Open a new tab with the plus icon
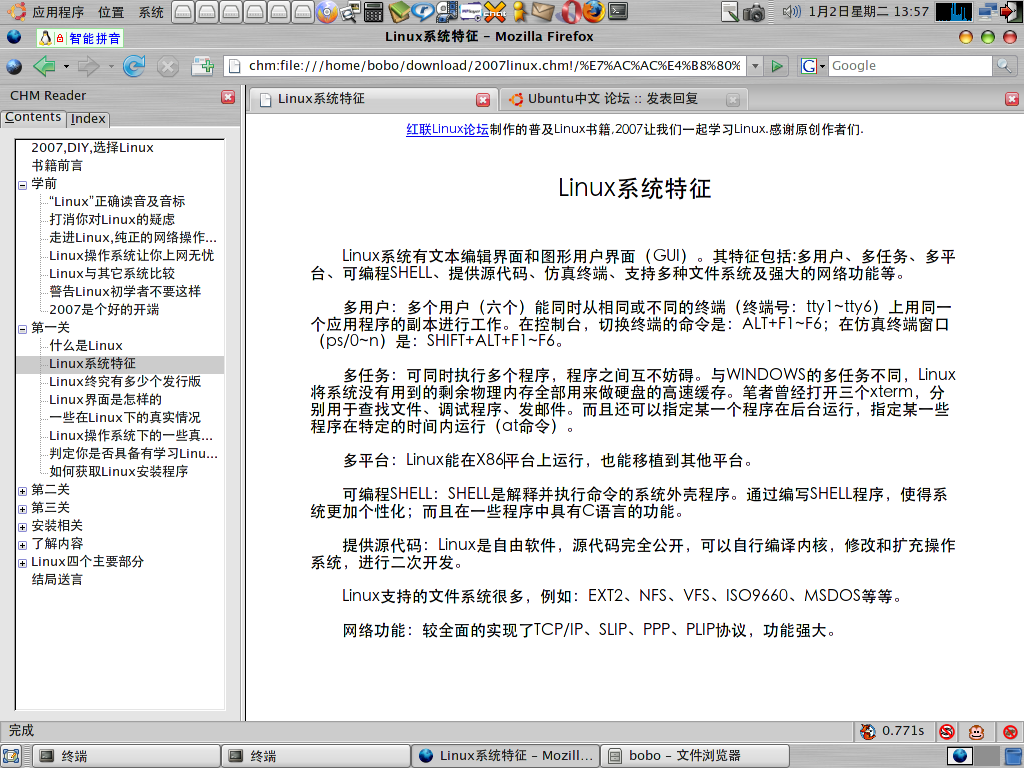This screenshot has width=1024, height=768. point(202,66)
